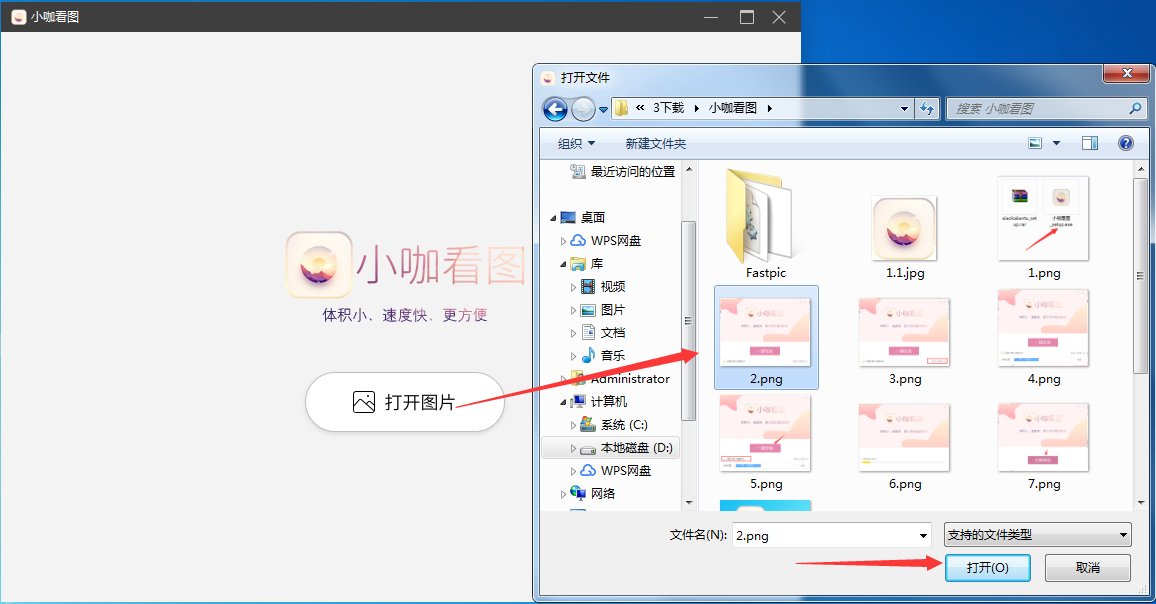Click the 取消 button
This screenshot has width=1156, height=604.
(1087, 568)
